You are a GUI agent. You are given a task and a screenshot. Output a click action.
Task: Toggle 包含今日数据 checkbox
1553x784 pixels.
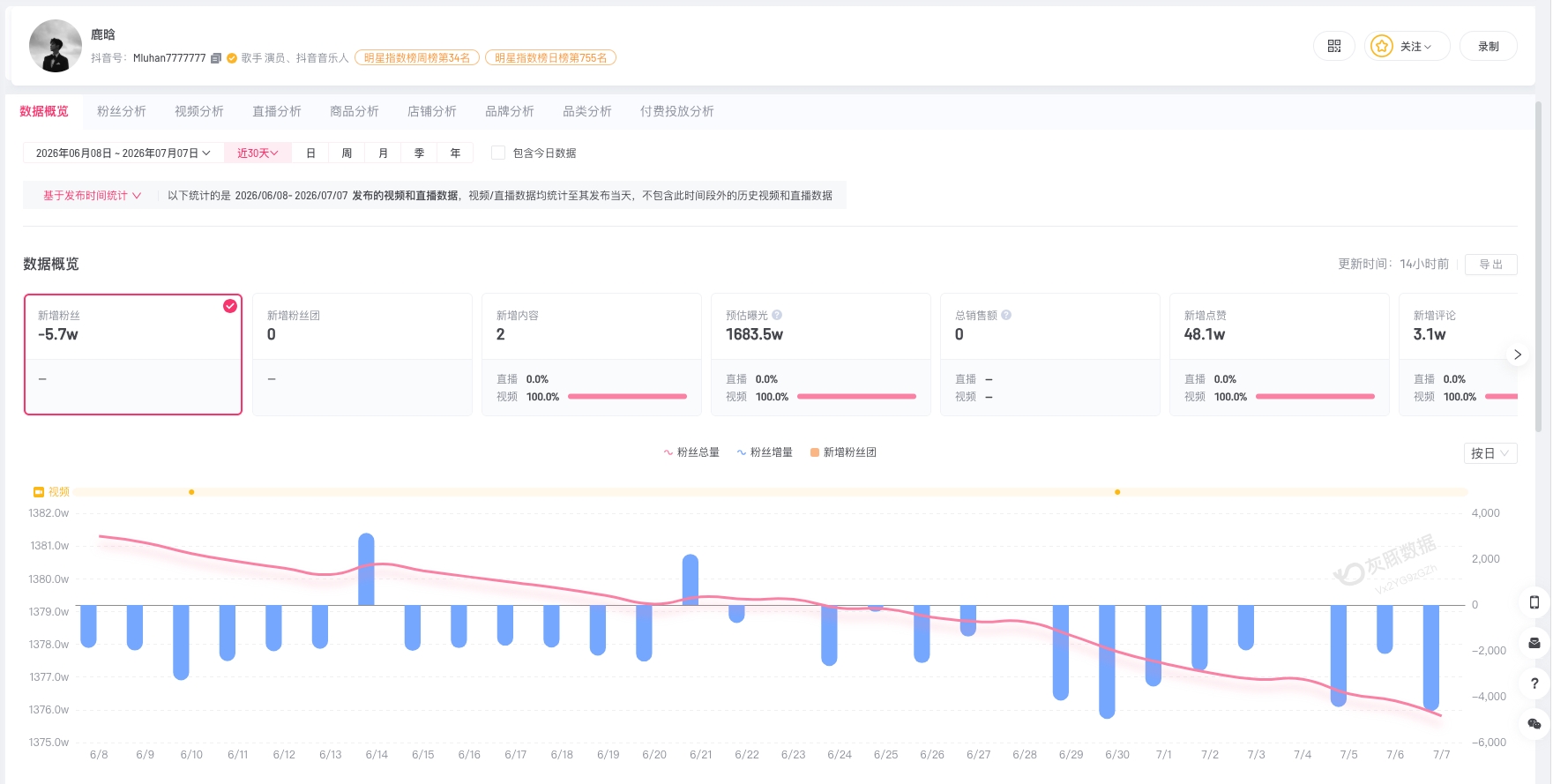498,153
